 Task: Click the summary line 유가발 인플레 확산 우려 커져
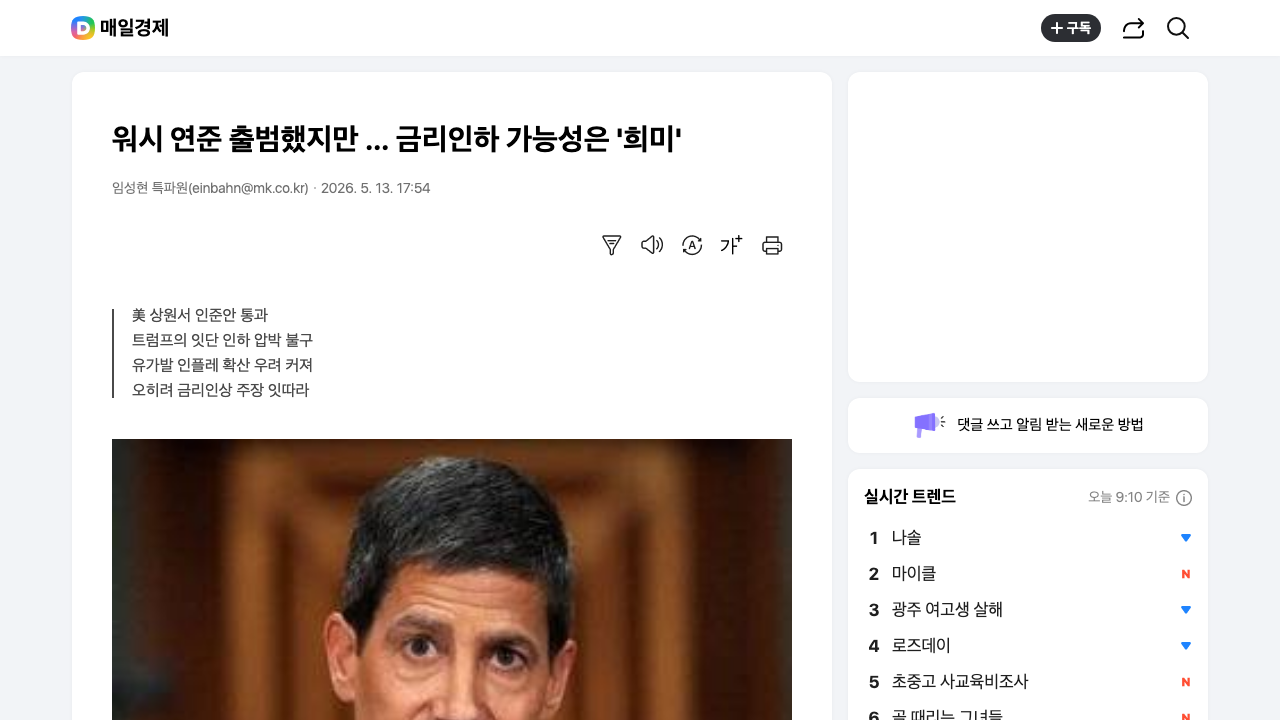point(222,365)
